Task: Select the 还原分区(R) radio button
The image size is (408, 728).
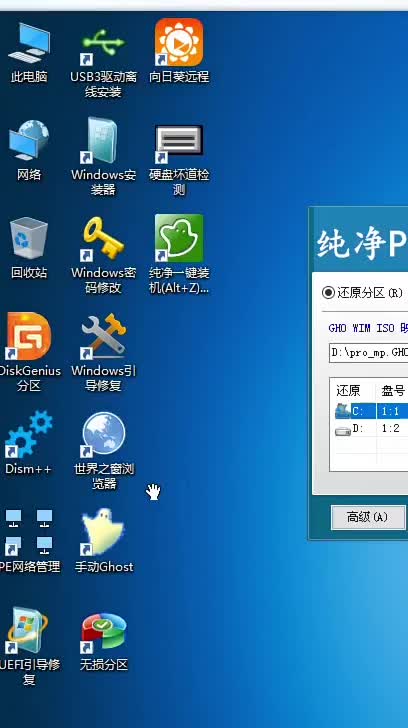Action: (328, 292)
